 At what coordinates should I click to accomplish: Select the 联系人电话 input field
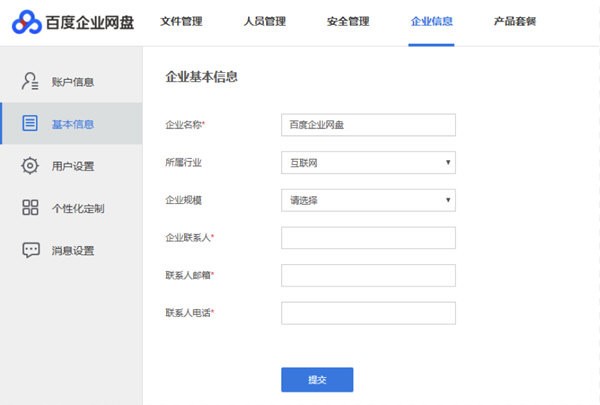(x=368, y=313)
